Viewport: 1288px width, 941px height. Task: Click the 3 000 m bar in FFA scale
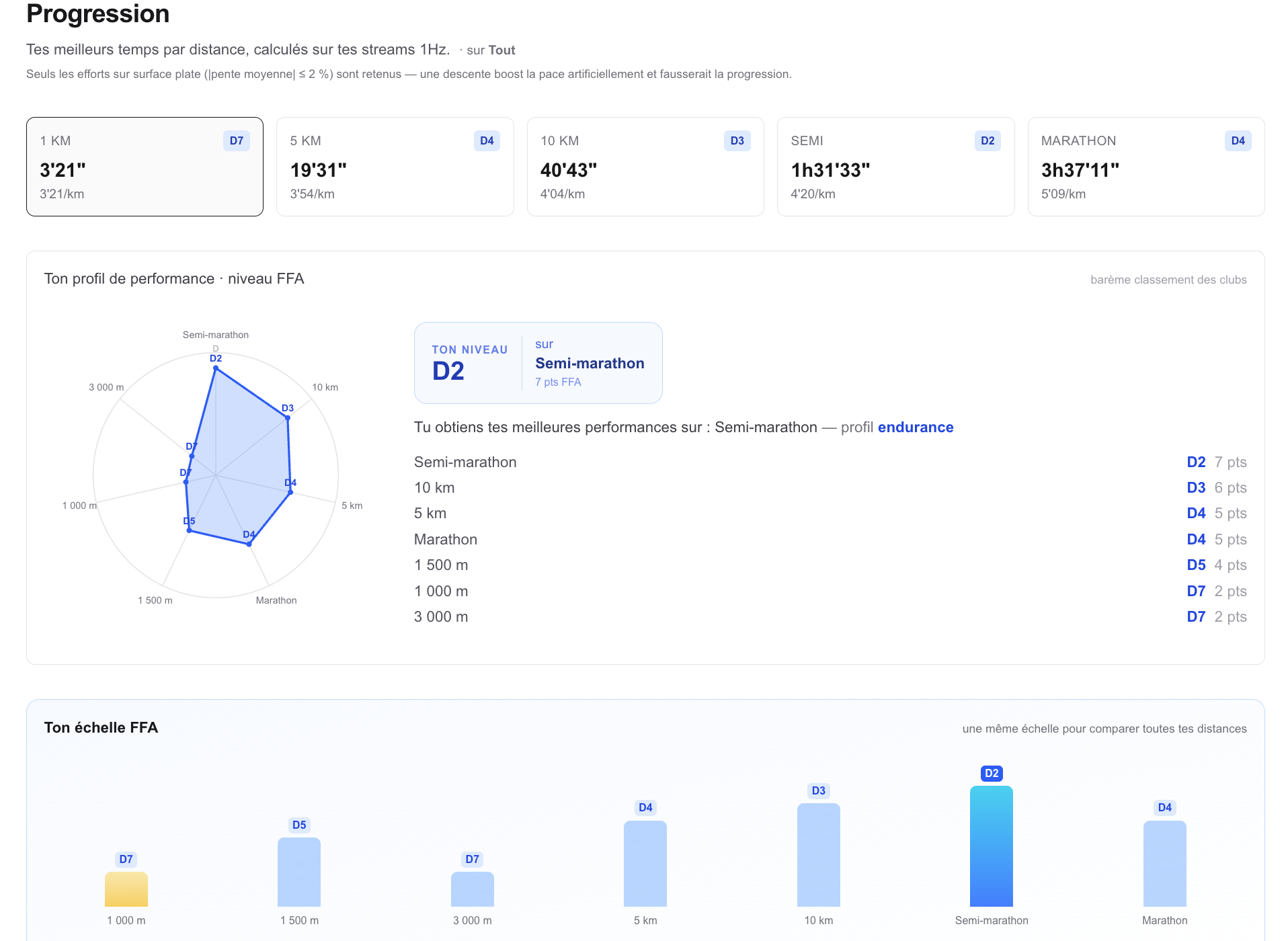[x=473, y=889]
